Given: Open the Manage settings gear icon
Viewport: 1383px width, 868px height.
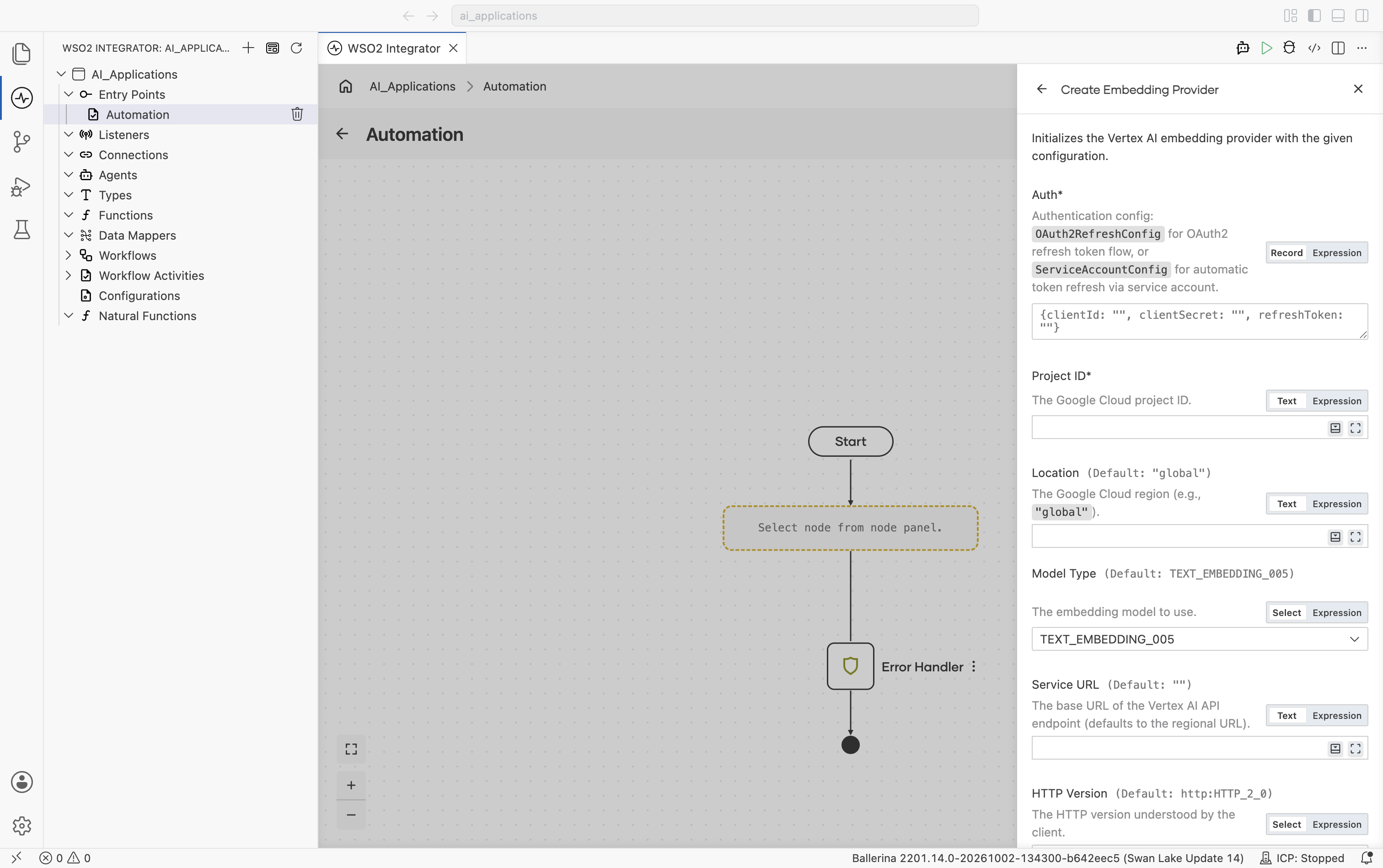Looking at the screenshot, I should pos(22,825).
